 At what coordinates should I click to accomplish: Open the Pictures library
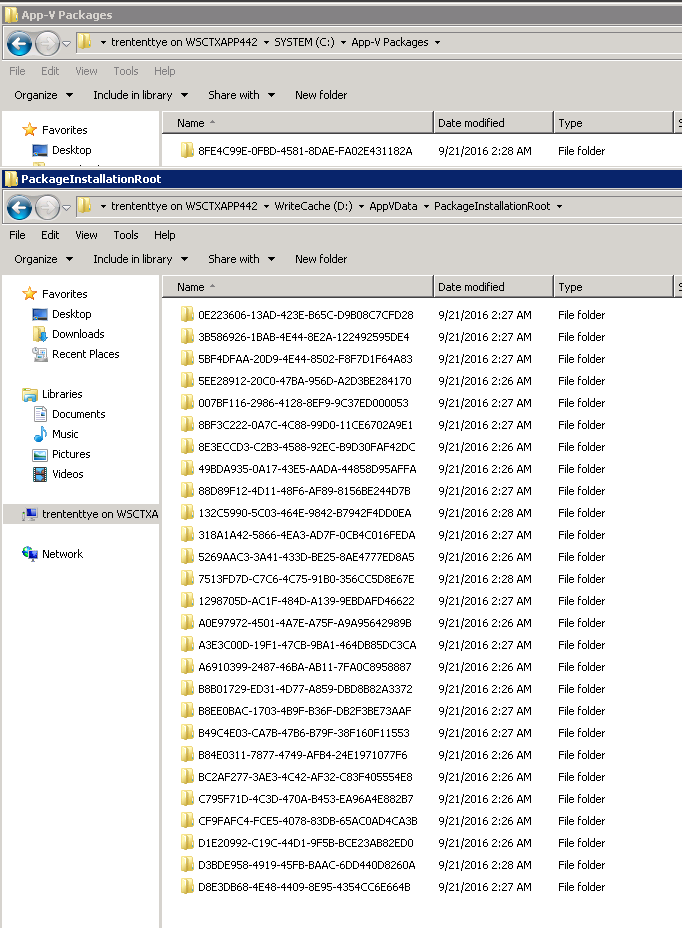coord(71,454)
